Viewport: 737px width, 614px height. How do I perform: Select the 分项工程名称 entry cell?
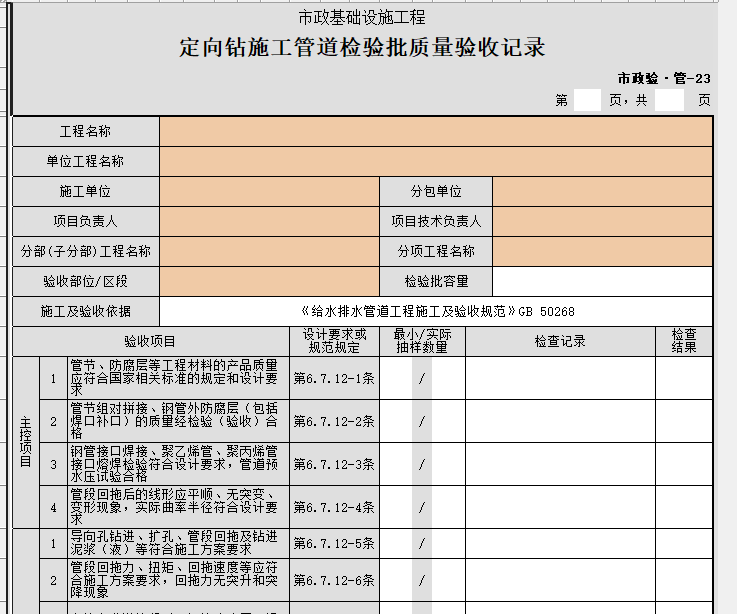tap(602, 252)
